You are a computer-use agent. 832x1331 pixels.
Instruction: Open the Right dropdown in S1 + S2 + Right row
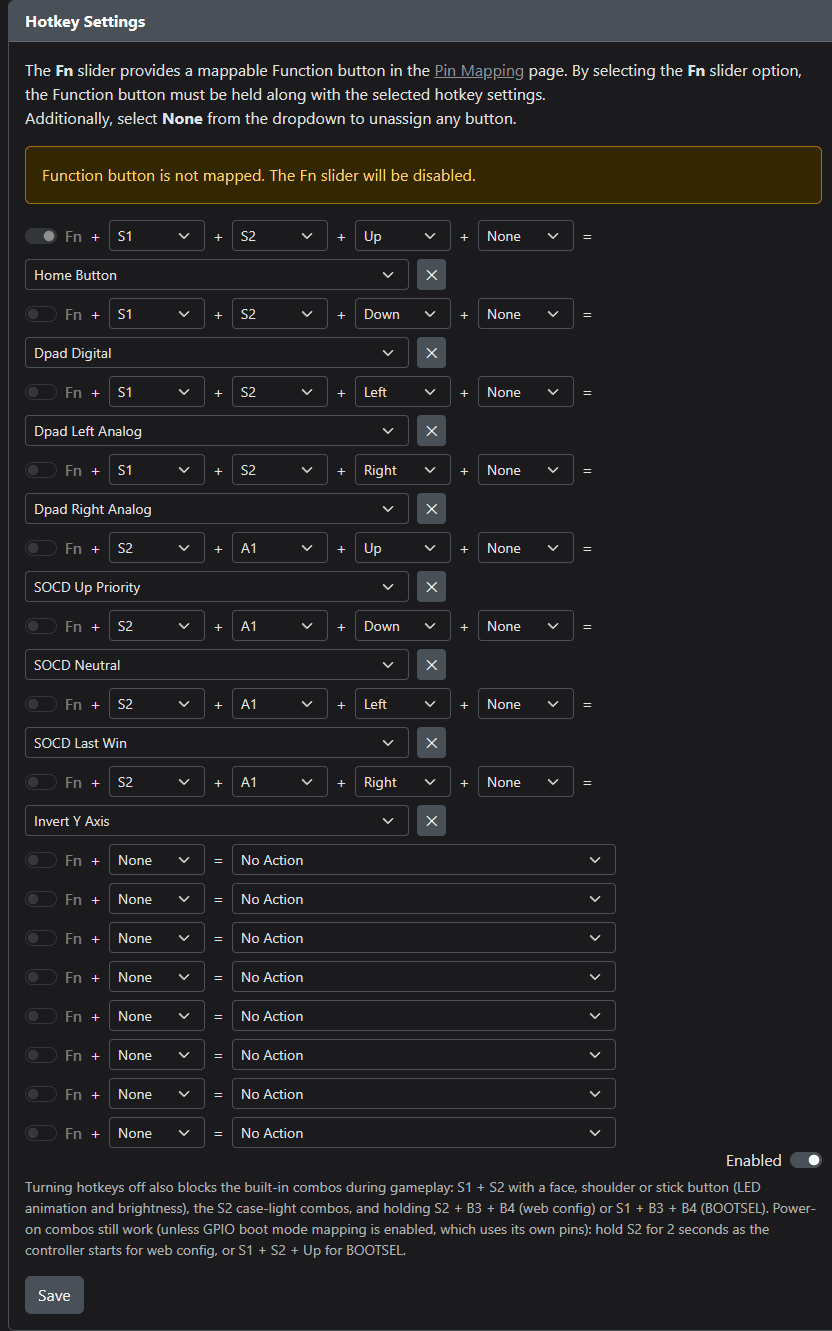click(403, 470)
